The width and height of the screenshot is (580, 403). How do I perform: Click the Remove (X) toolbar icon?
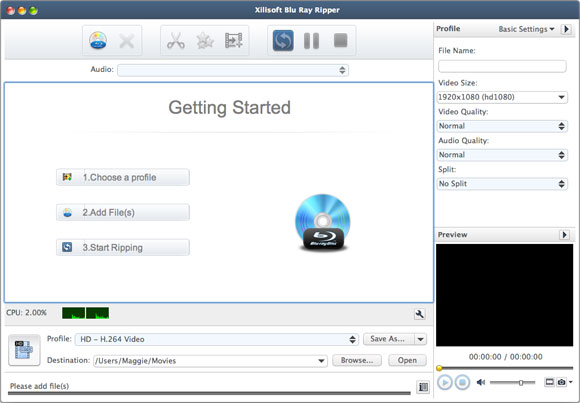tap(127, 41)
